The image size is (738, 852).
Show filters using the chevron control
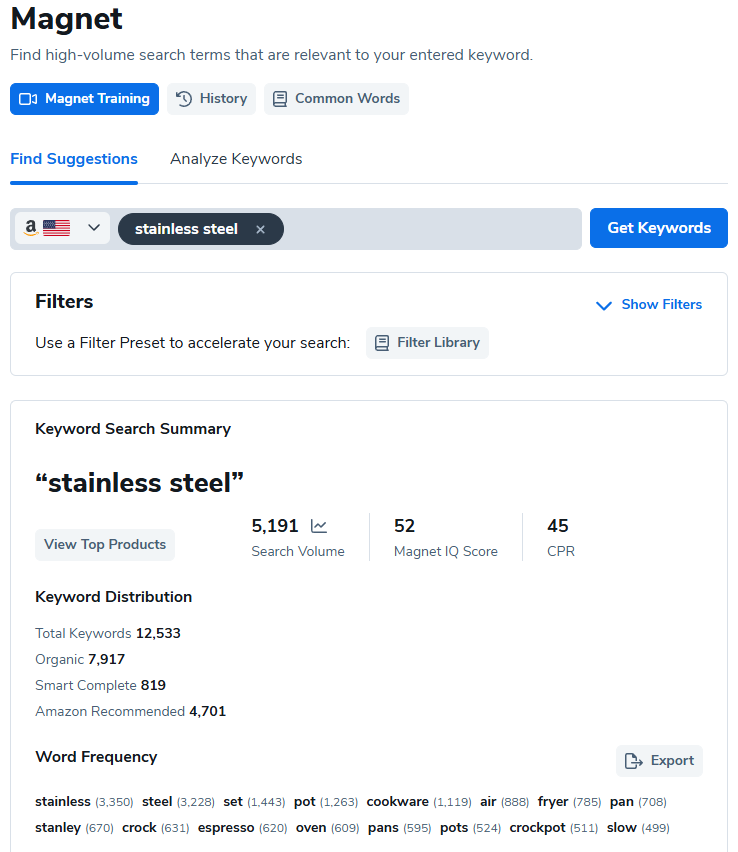(603, 305)
